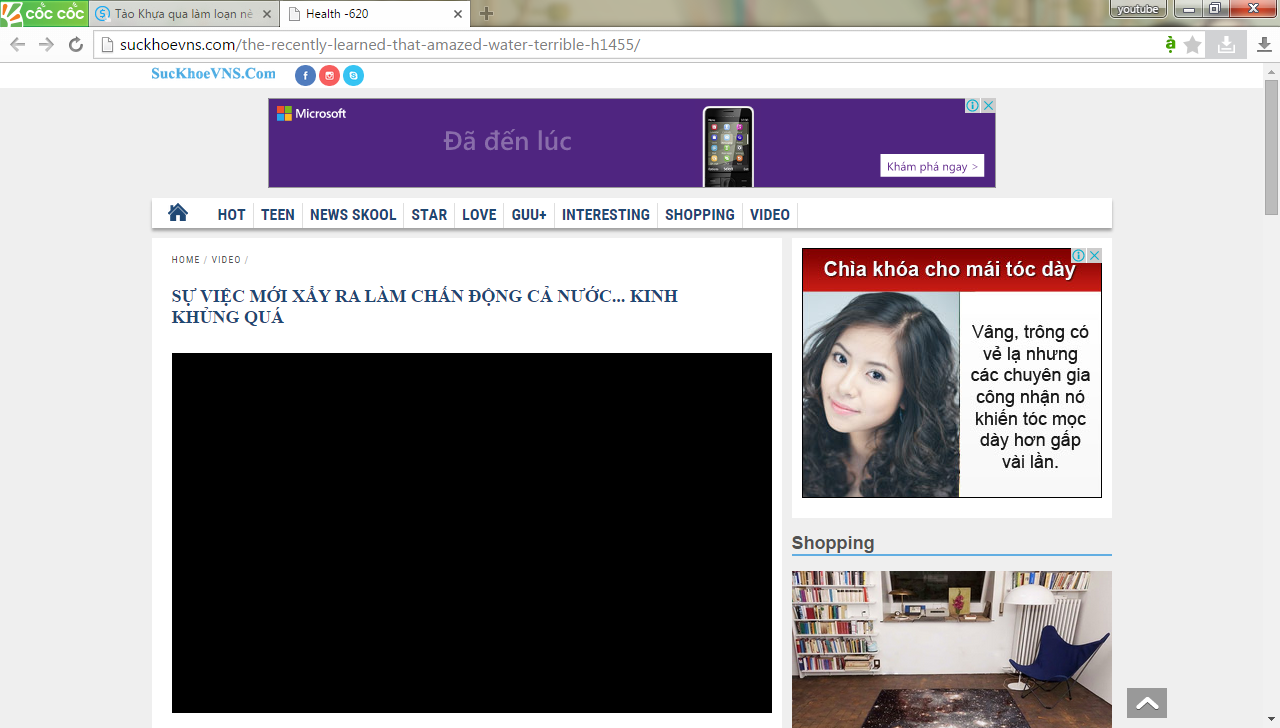Click the article headline 'SỰ VIỆC MỚI XẢY RA'
1280x728 pixels.
pyautogui.click(x=425, y=306)
